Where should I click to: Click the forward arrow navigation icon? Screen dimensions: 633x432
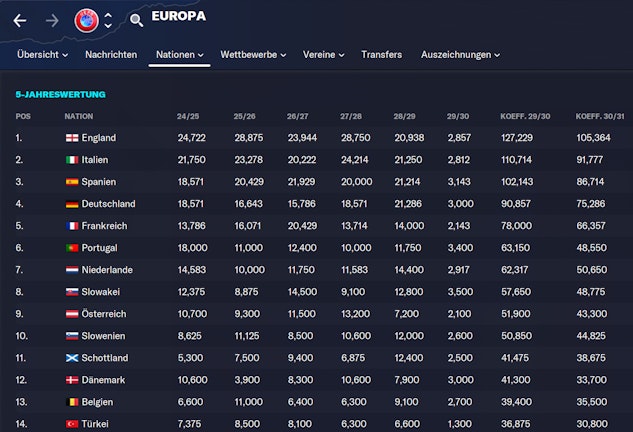(x=52, y=20)
